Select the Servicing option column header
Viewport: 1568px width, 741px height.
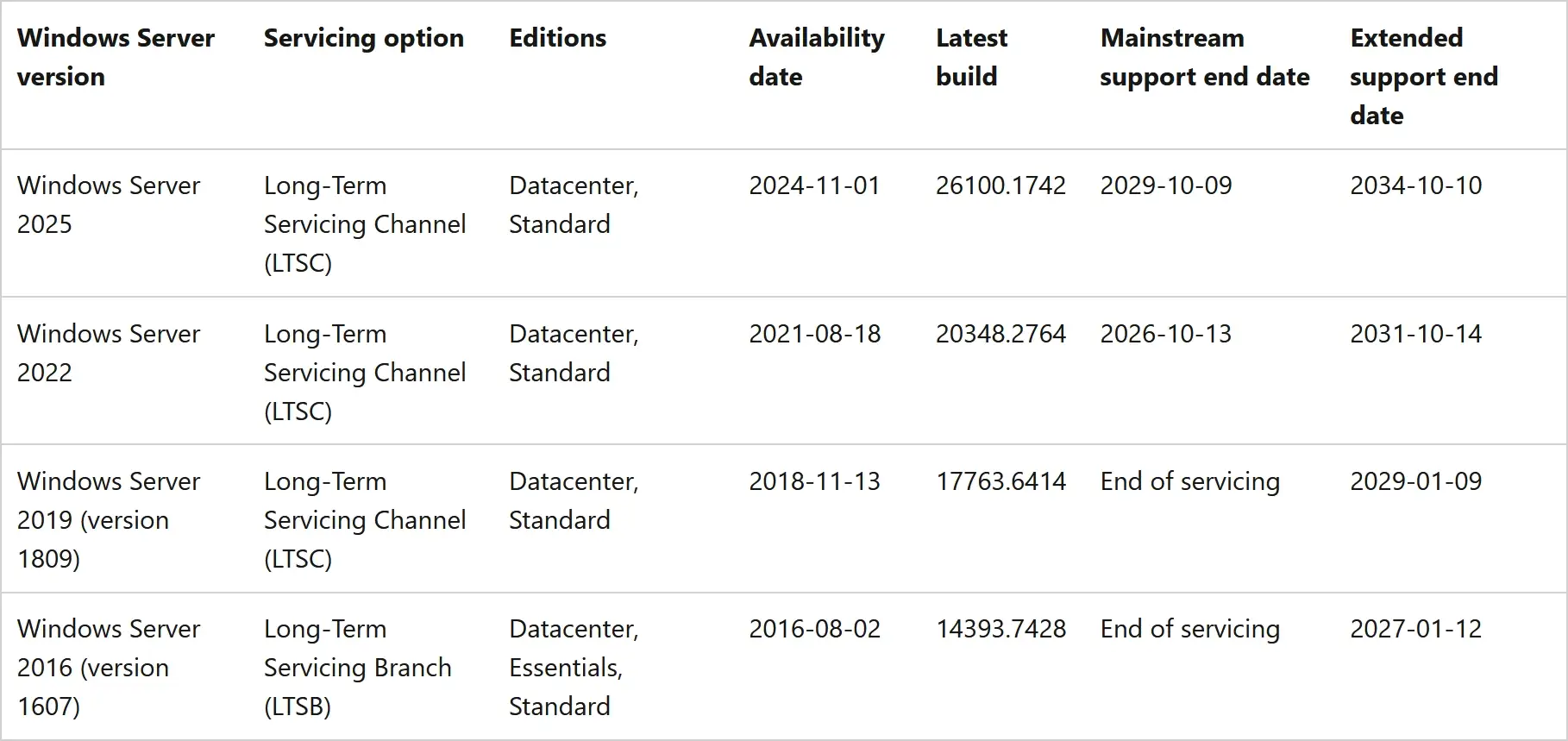pyautogui.click(x=363, y=38)
